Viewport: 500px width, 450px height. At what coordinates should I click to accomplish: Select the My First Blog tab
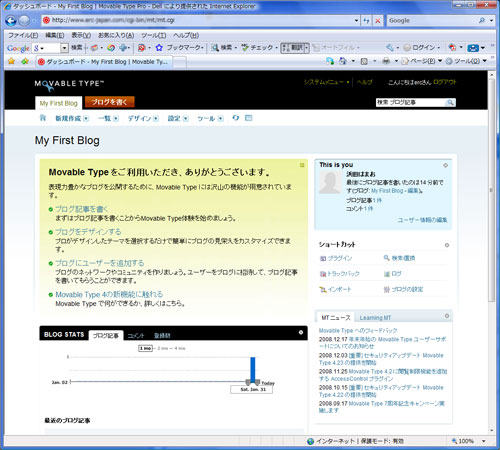(x=58, y=103)
